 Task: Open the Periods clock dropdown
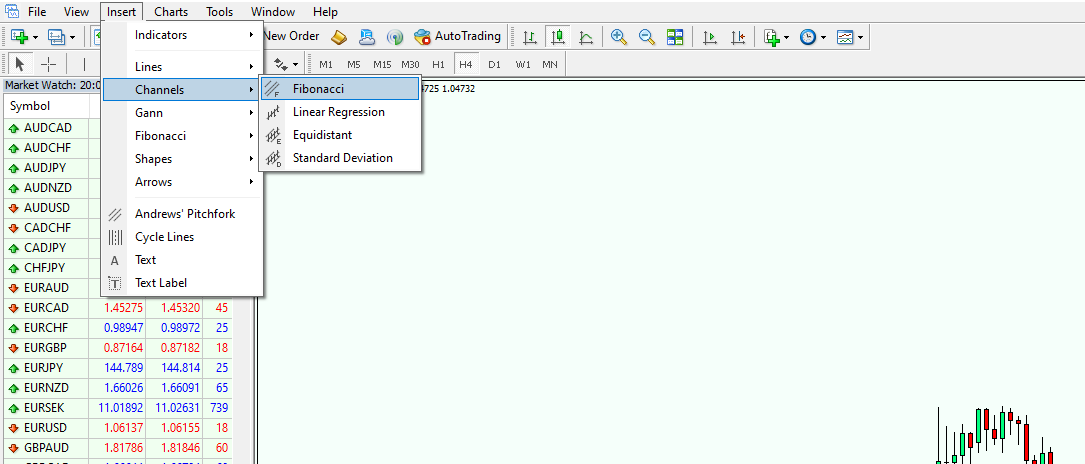(808, 37)
